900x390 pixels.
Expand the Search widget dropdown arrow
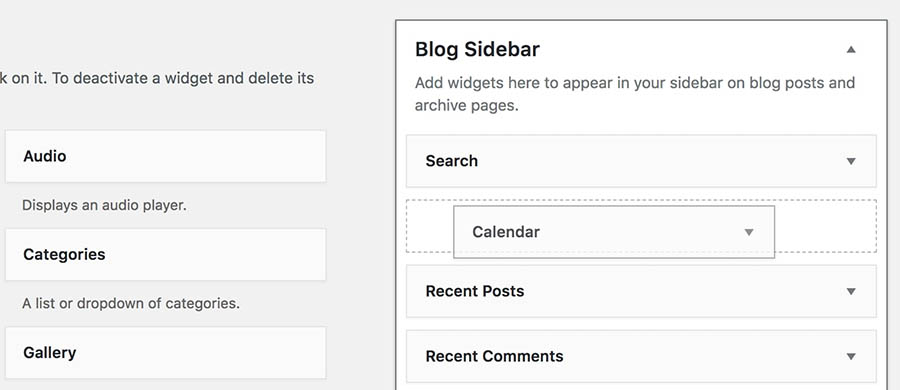click(x=851, y=161)
